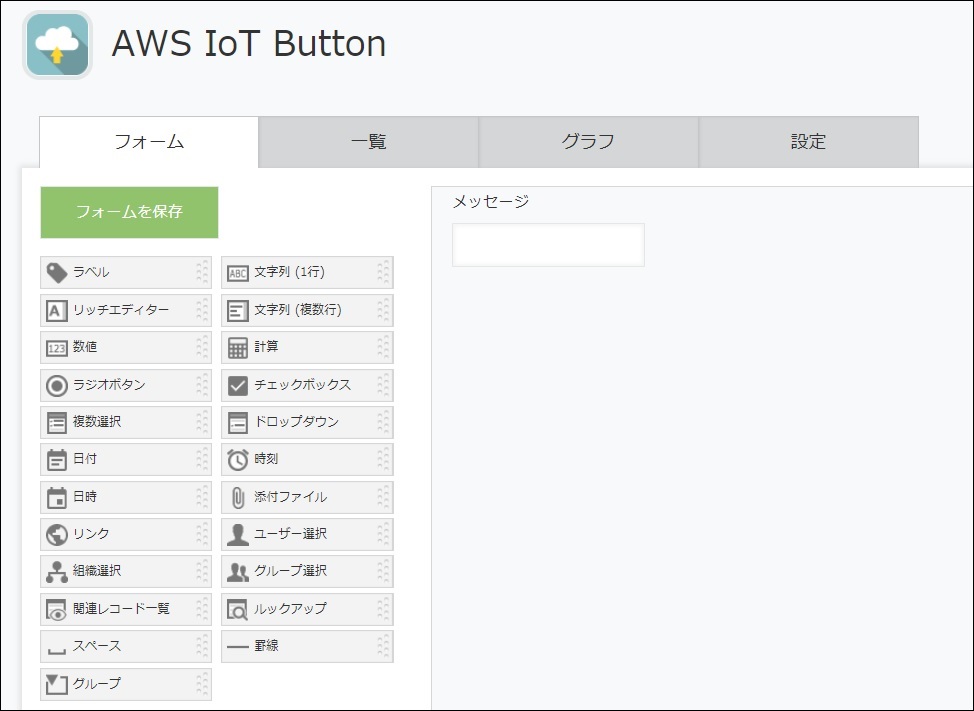Switch to the 一覧 tab
This screenshot has width=974, height=711.
[368, 142]
